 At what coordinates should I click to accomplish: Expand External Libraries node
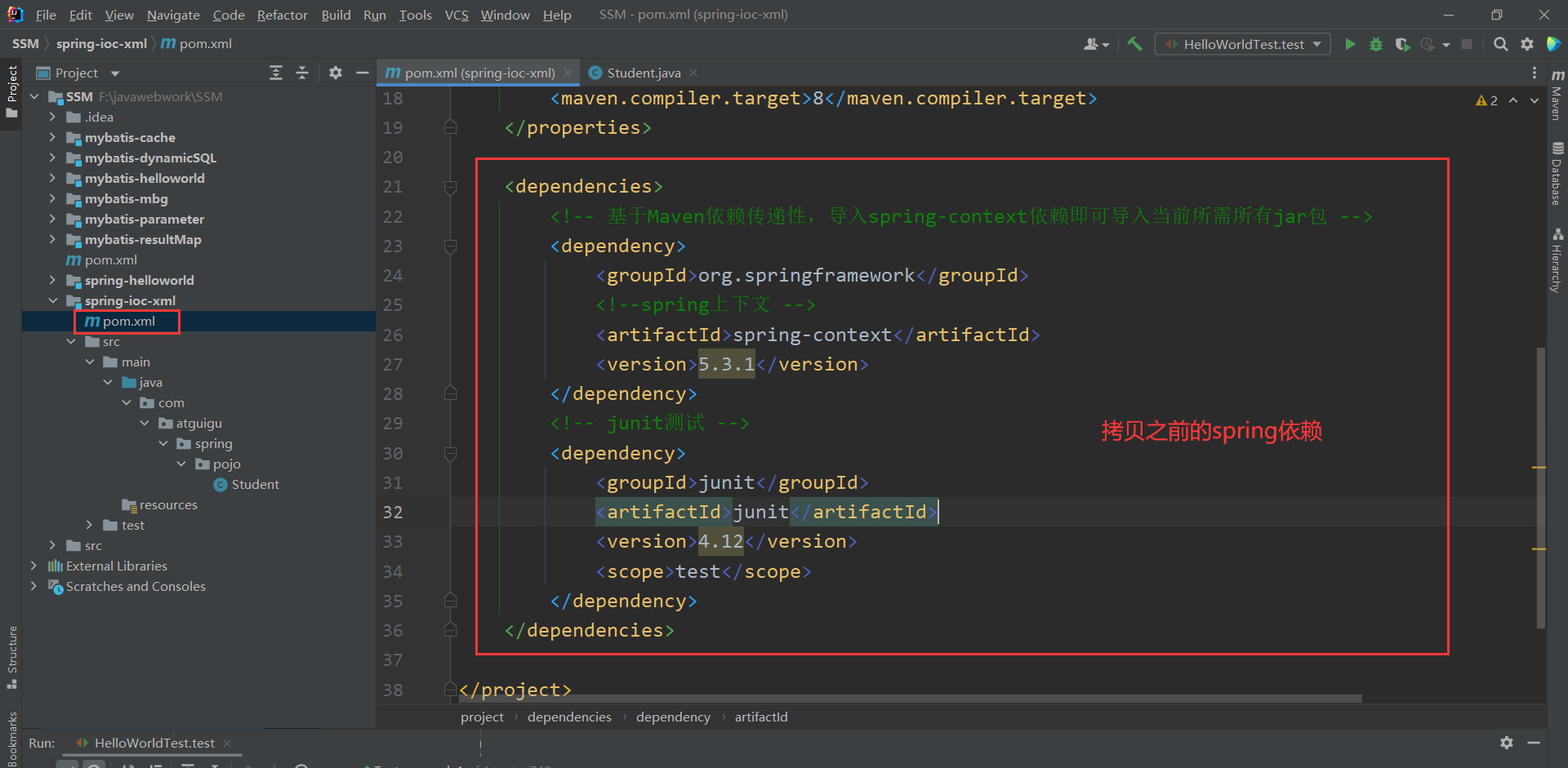point(33,566)
